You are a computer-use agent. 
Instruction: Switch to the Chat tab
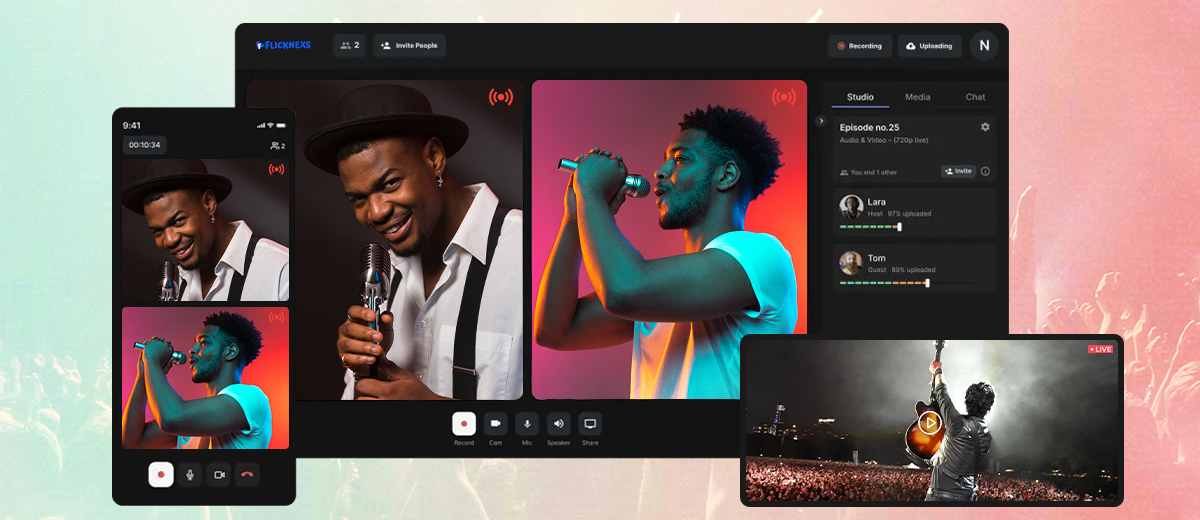975,97
